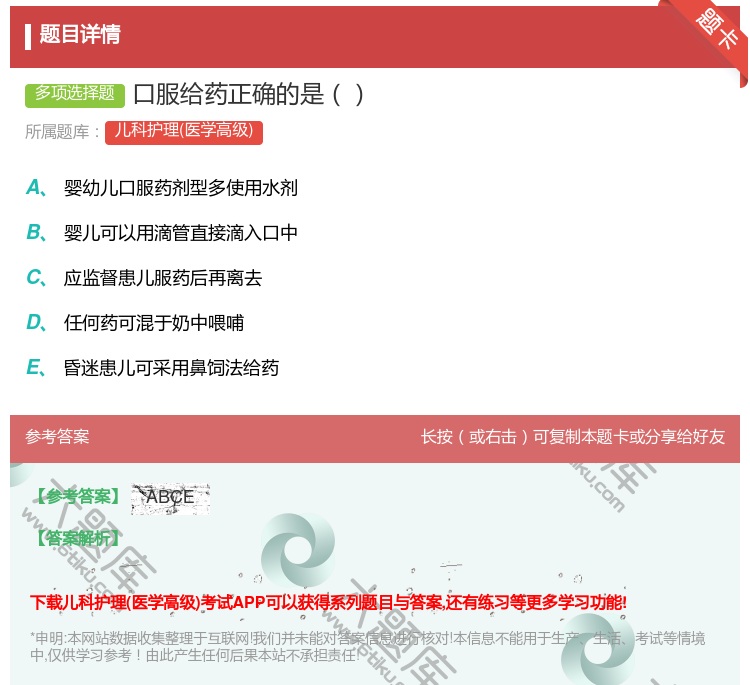Open the 儿科护理(医学高级) question bank tag
750x685 pixels.
(184, 132)
